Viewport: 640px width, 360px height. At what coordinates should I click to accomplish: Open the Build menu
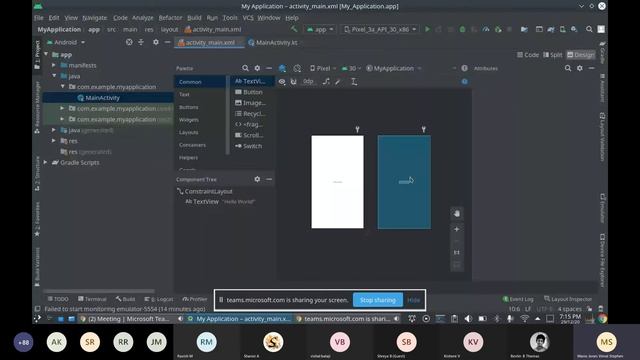click(x=194, y=18)
